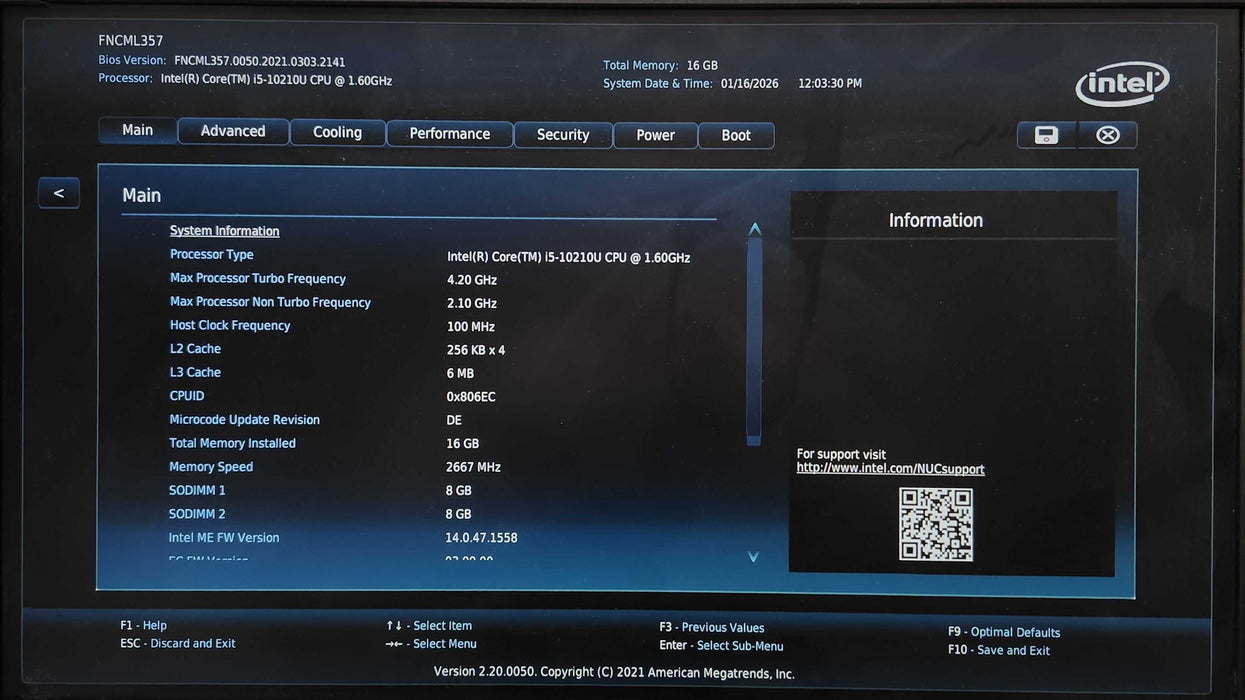Click the vertical scrollbar thumb in Main panel
1245x700 pixels.
pos(754,340)
